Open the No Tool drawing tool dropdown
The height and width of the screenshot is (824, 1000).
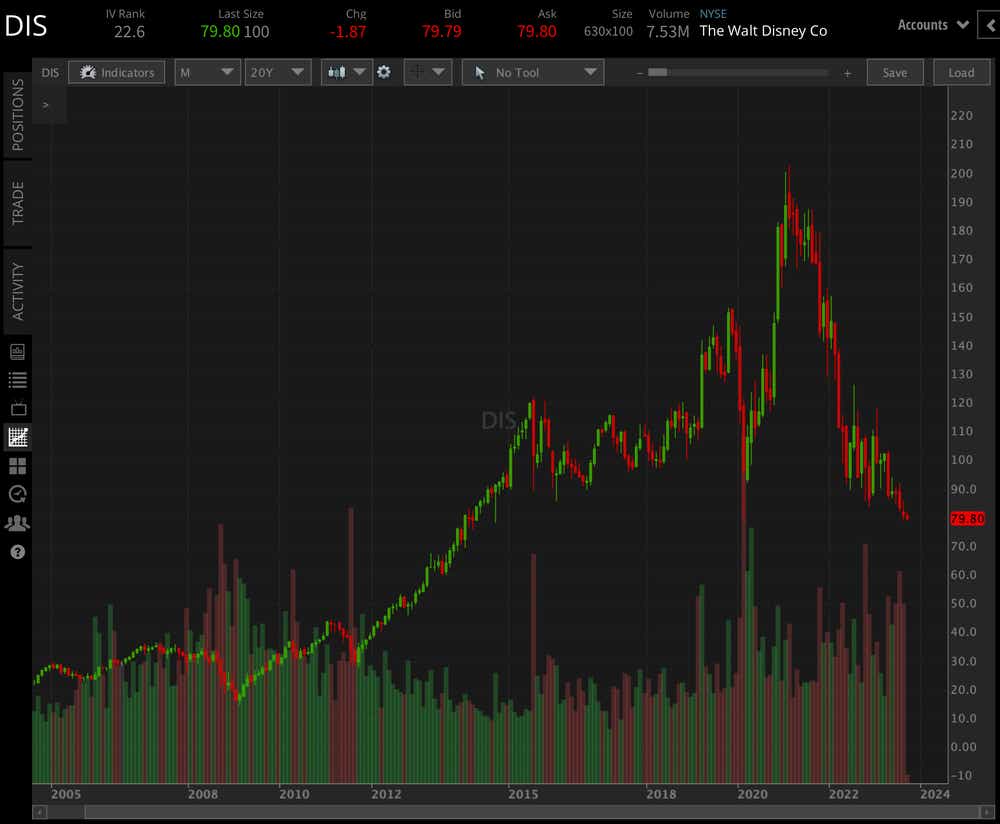click(x=533, y=73)
